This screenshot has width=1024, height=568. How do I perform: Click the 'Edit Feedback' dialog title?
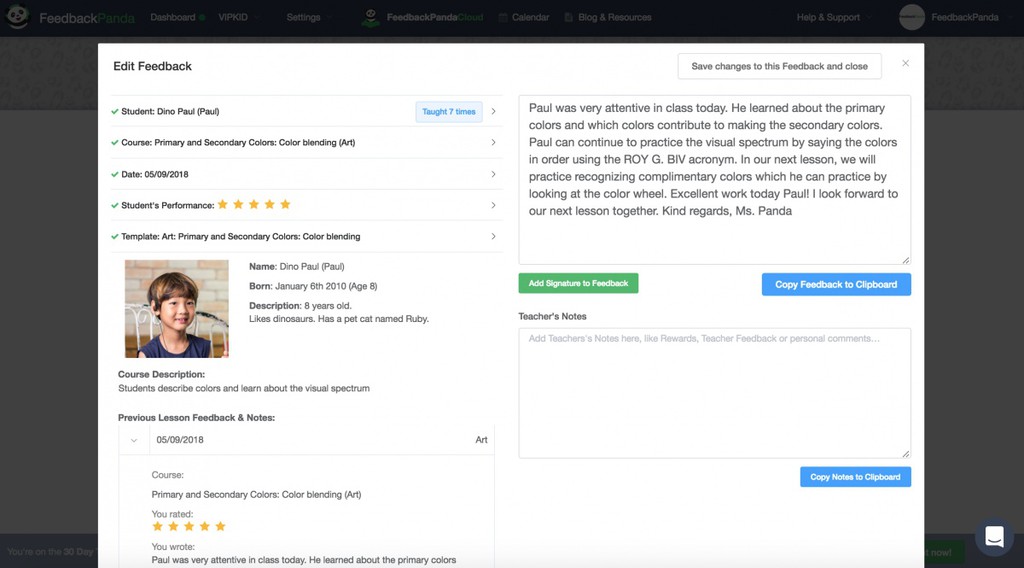(x=152, y=67)
